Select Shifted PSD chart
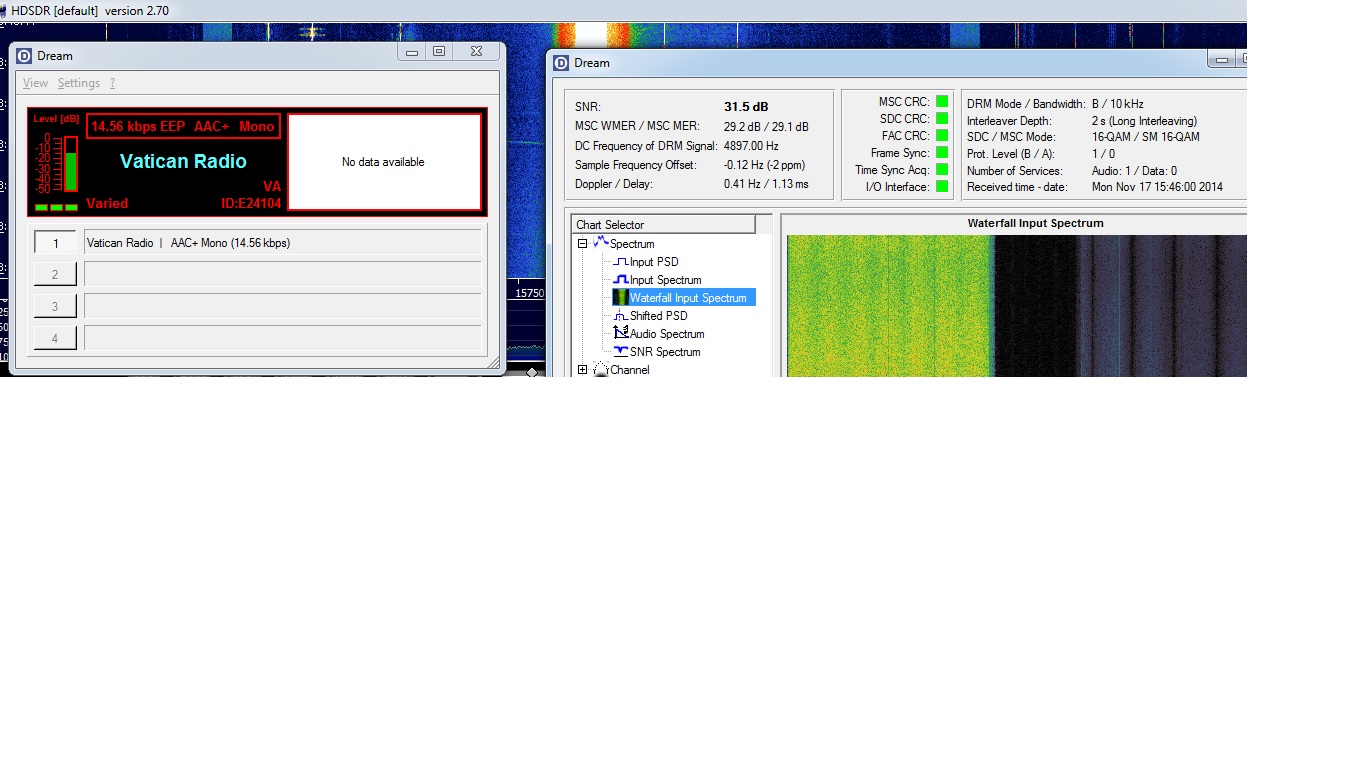This screenshot has height=768, width=1366. 658,316
